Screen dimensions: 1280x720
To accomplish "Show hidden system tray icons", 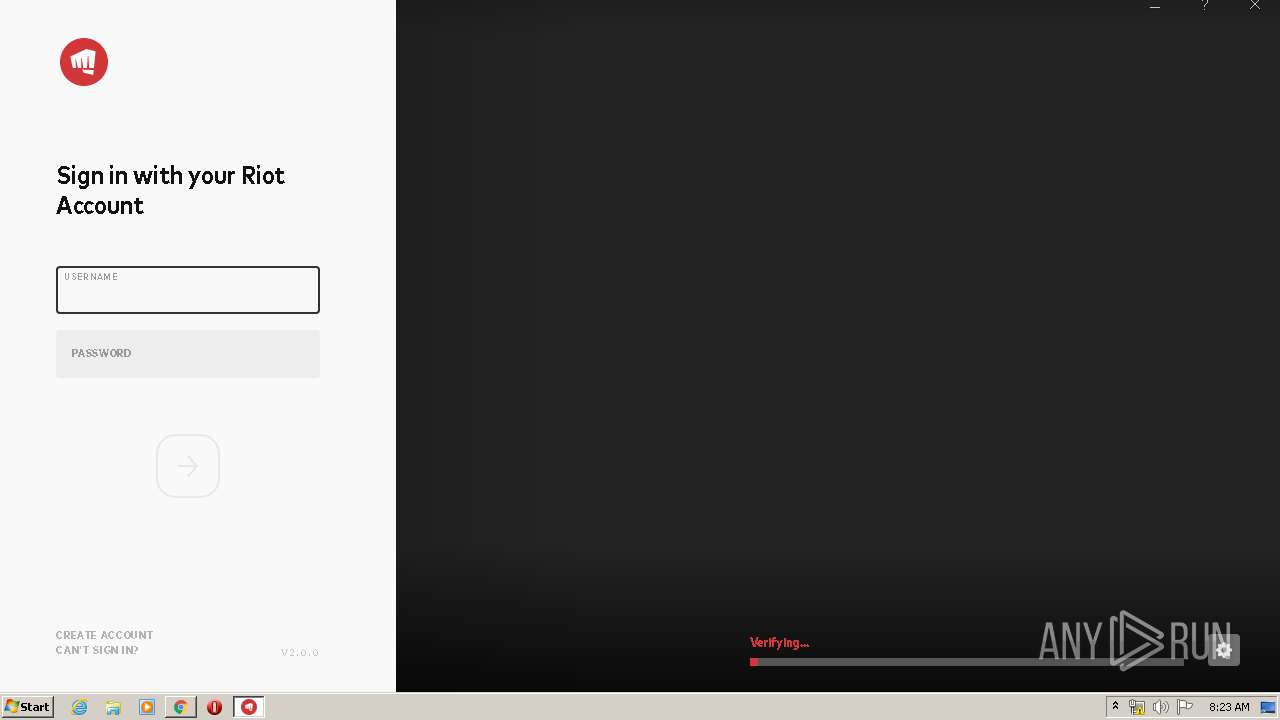I will (x=1116, y=707).
